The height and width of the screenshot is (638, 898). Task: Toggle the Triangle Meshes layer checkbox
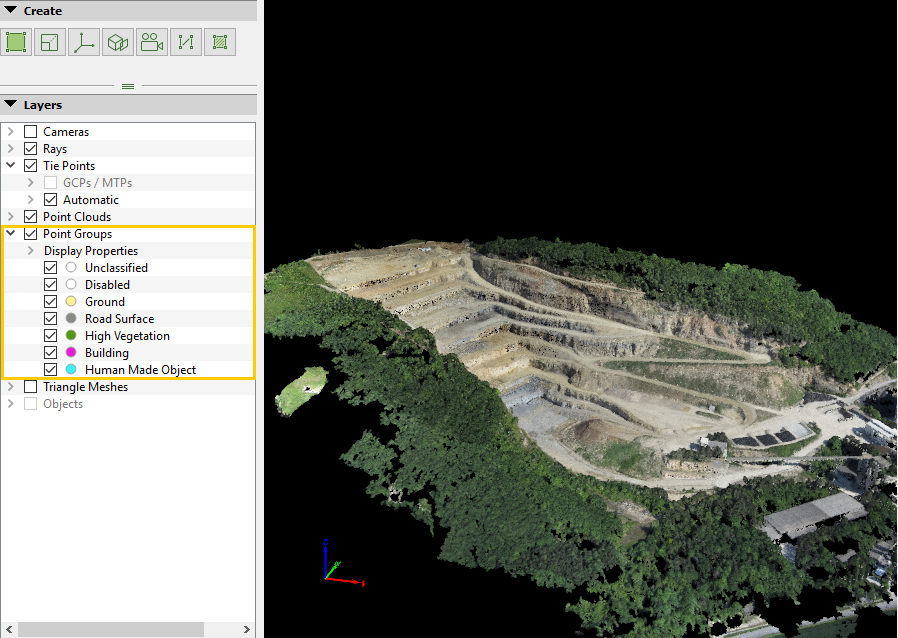31,387
